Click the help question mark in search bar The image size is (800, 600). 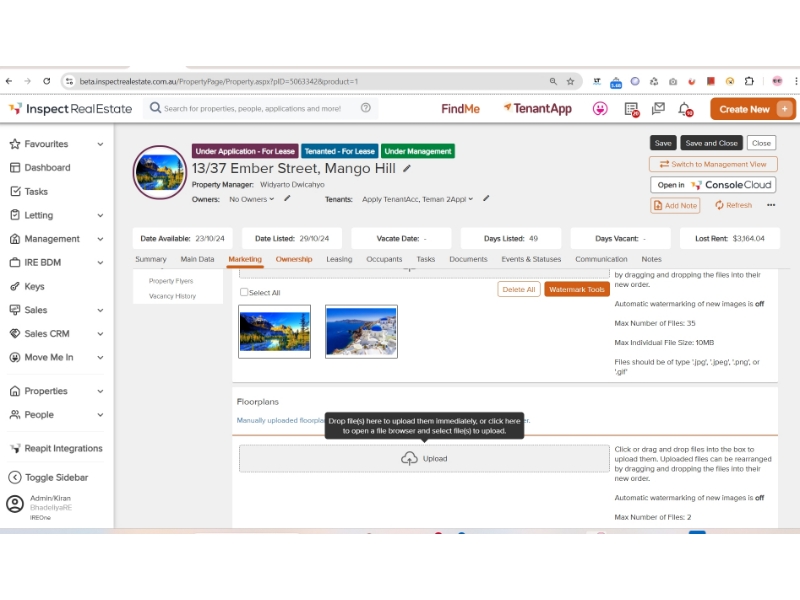[366, 108]
